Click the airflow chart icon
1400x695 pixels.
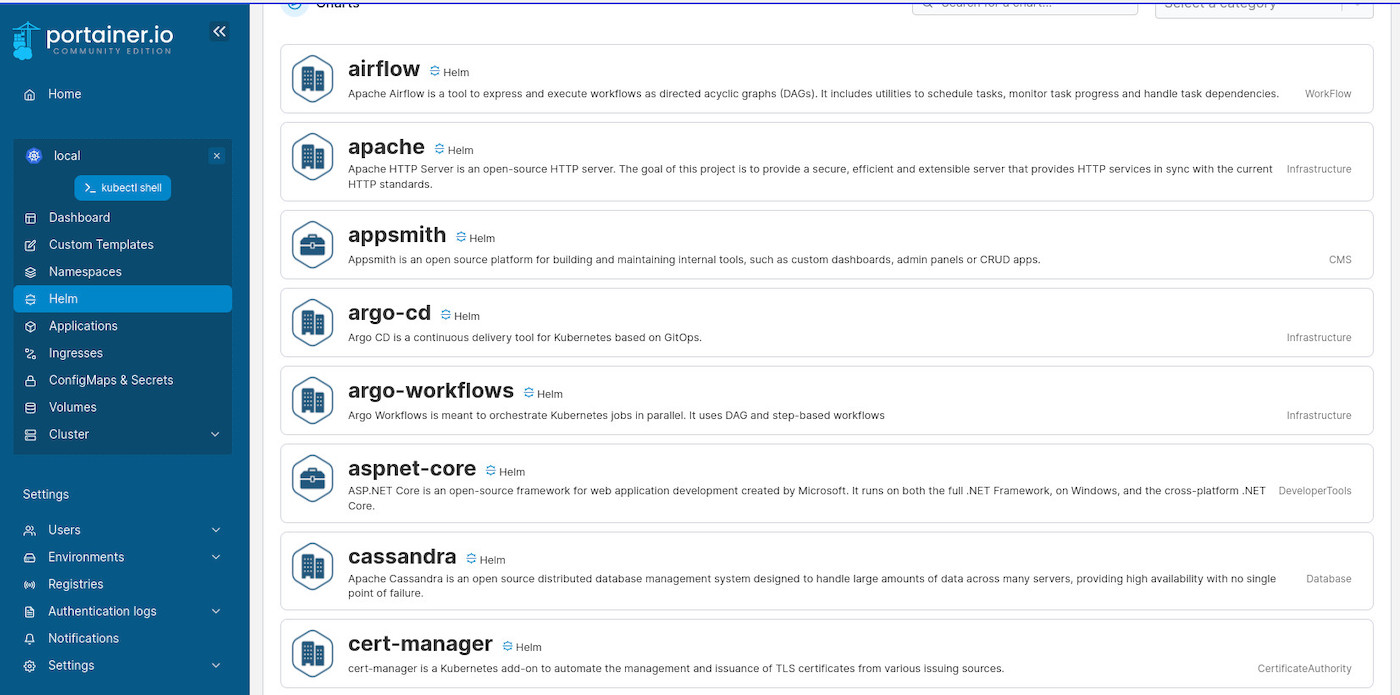[312, 78]
